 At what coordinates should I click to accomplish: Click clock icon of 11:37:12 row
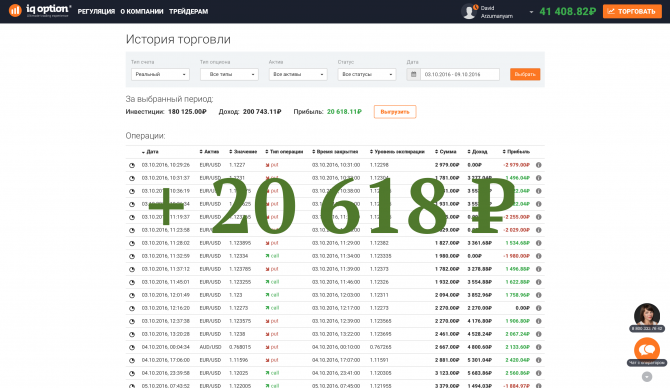point(132,269)
